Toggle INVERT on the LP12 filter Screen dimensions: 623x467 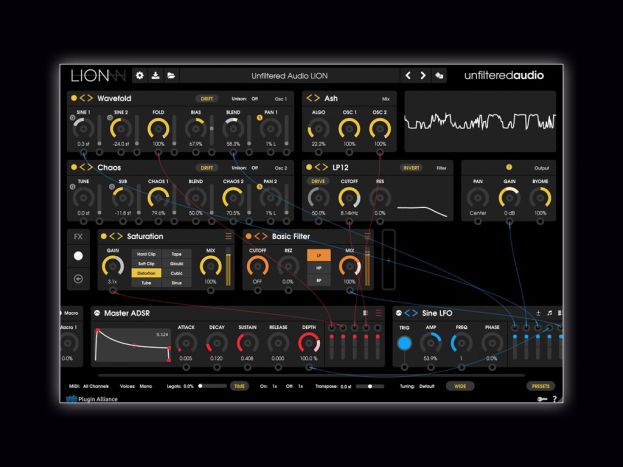point(411,168)
